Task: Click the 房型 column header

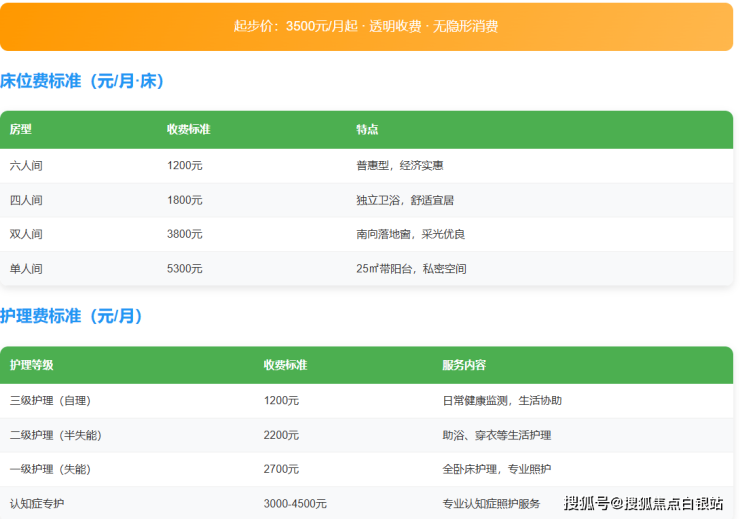Action: pos(21,130)
